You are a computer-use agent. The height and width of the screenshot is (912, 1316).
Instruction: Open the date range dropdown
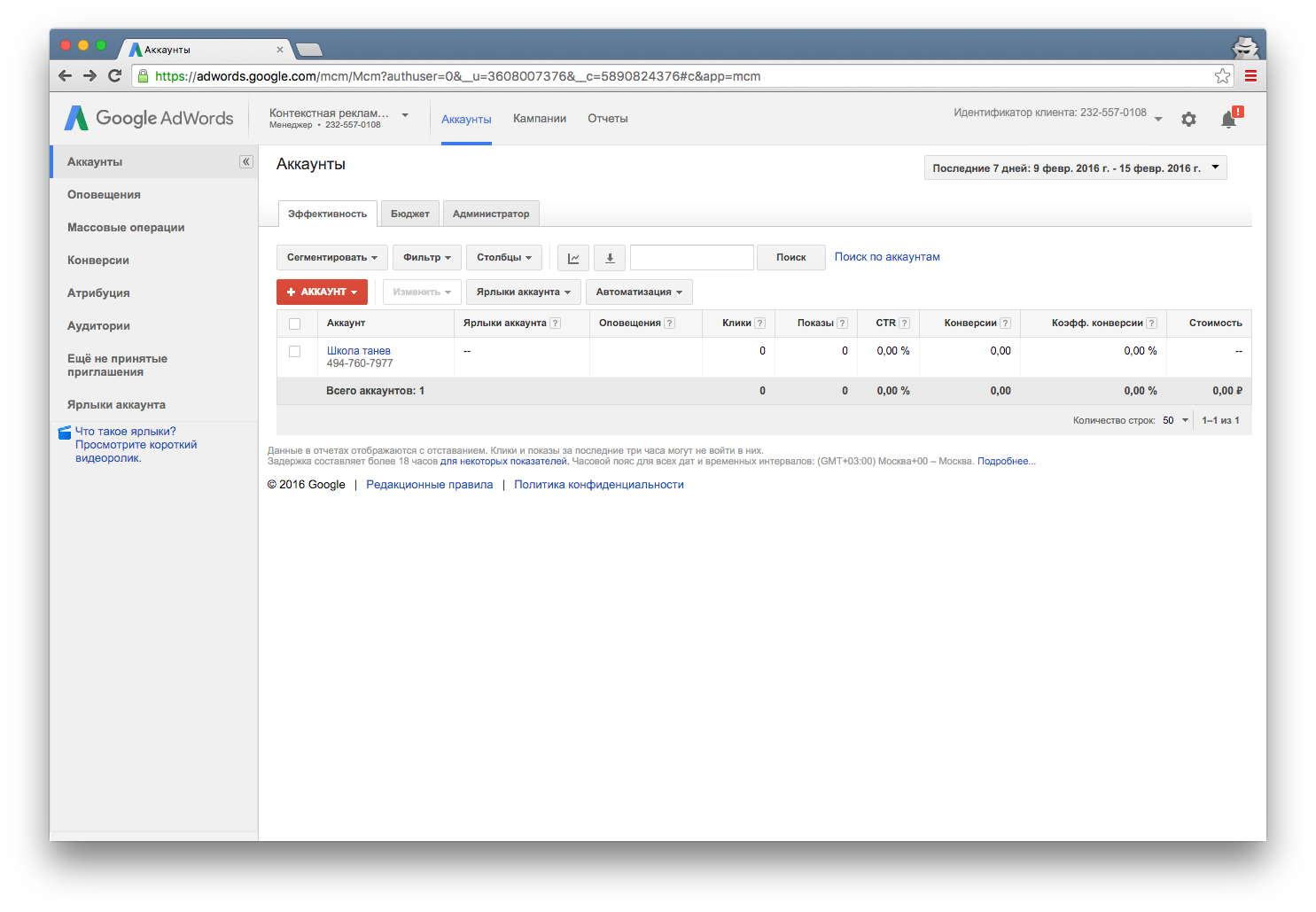pos(1075,168)
